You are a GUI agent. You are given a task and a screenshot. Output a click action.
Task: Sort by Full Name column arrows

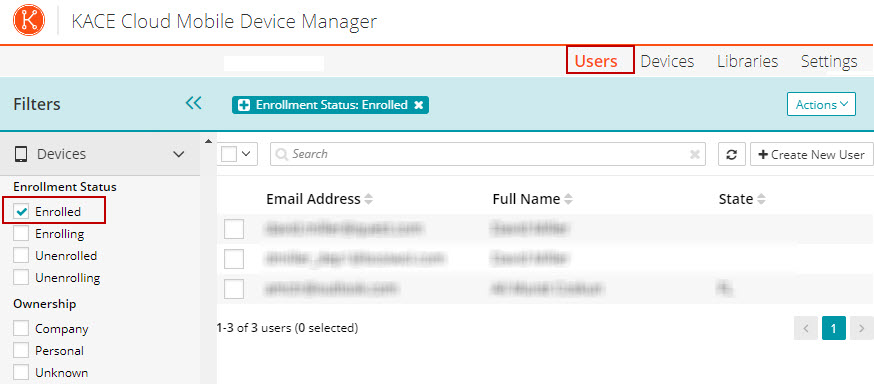568,199
